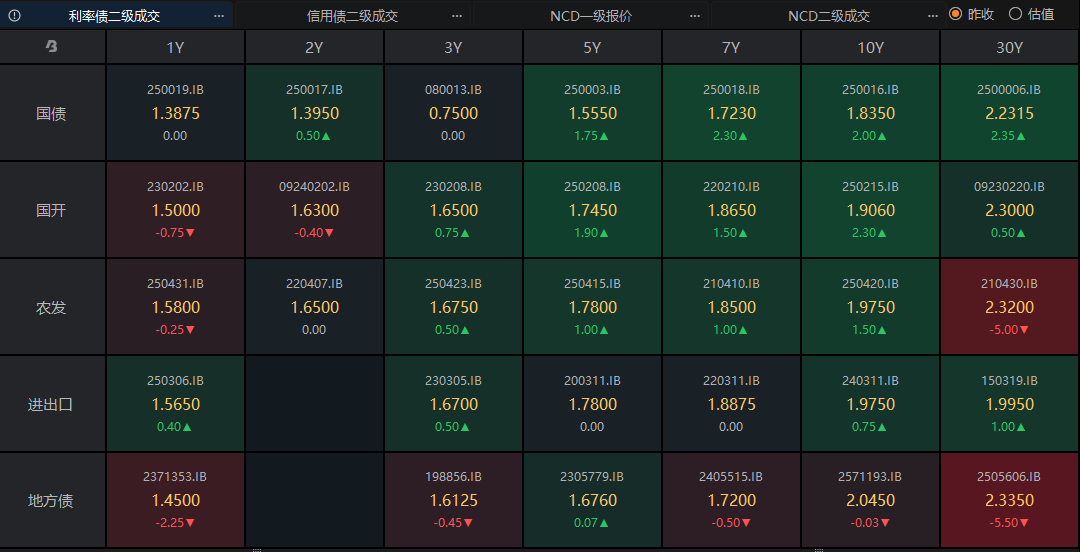
Task: Select the 30Y column header
Action: click(1009, 47)
